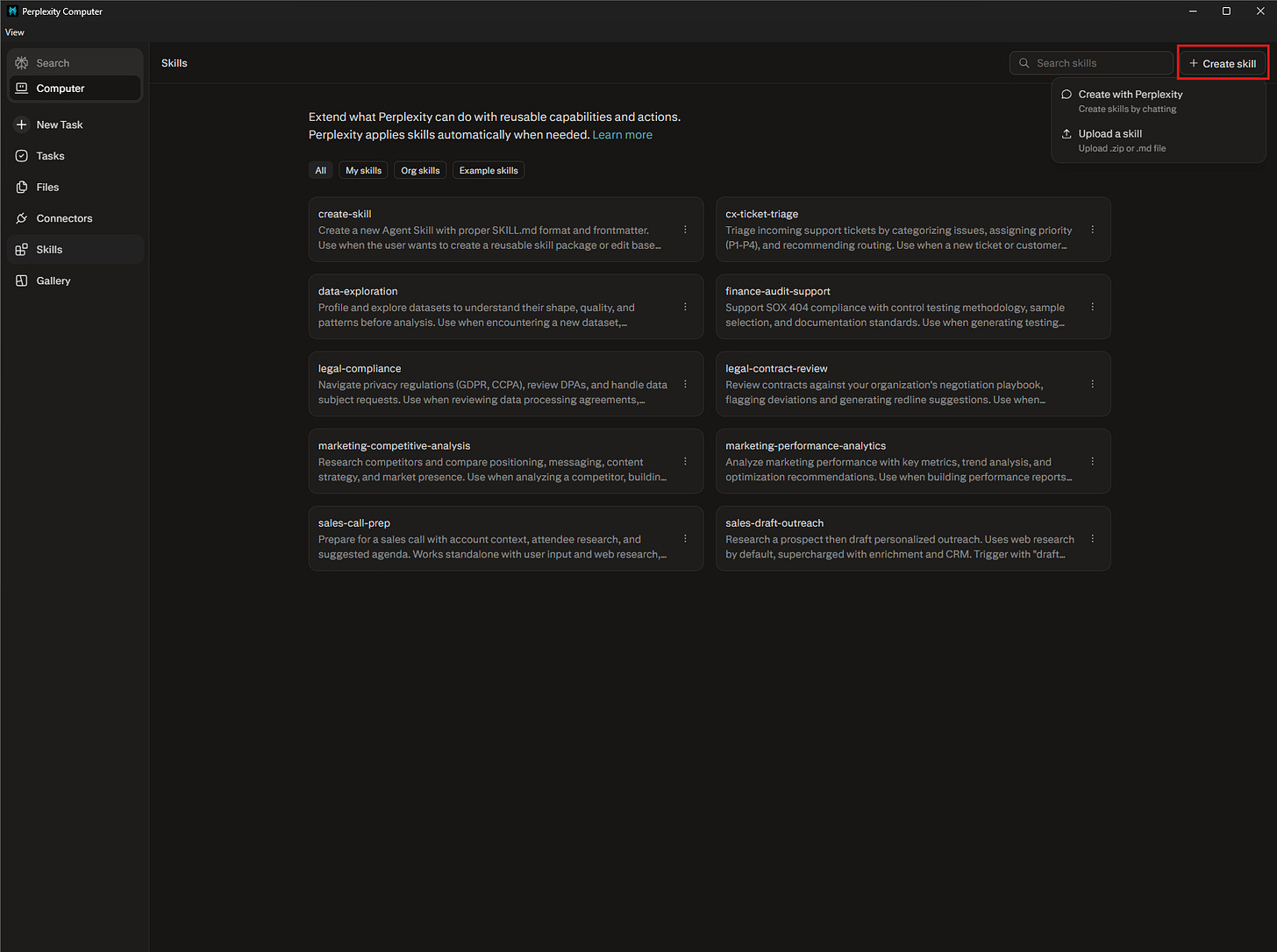Open legal-contract-review skill title

pos(776,368)
